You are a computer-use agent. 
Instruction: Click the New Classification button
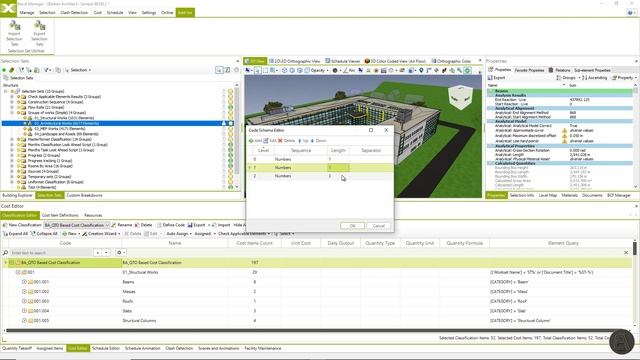click(22, 225)
